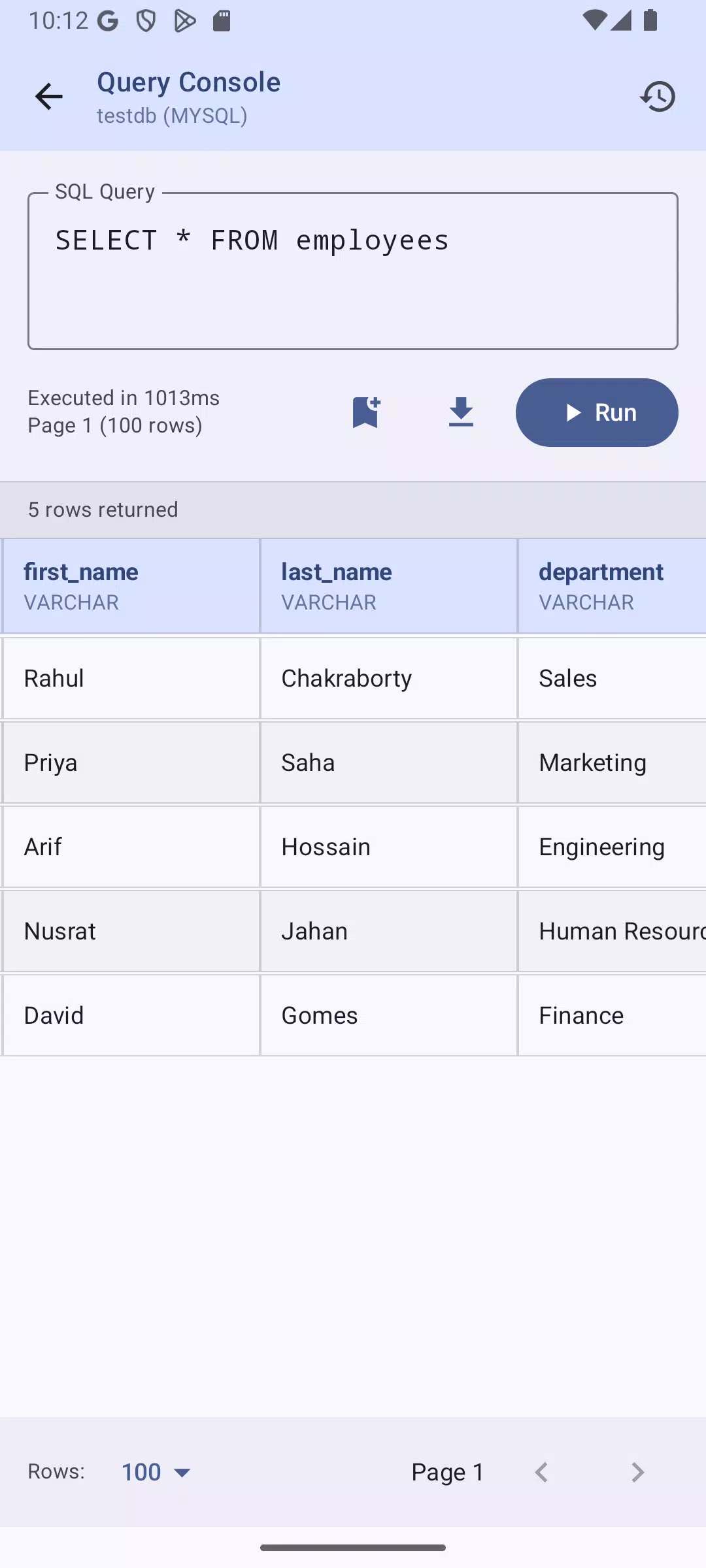Click the rows-per-page dropdown arrow
This screenshot has width=706, height=1568.
coord(182,1473)
